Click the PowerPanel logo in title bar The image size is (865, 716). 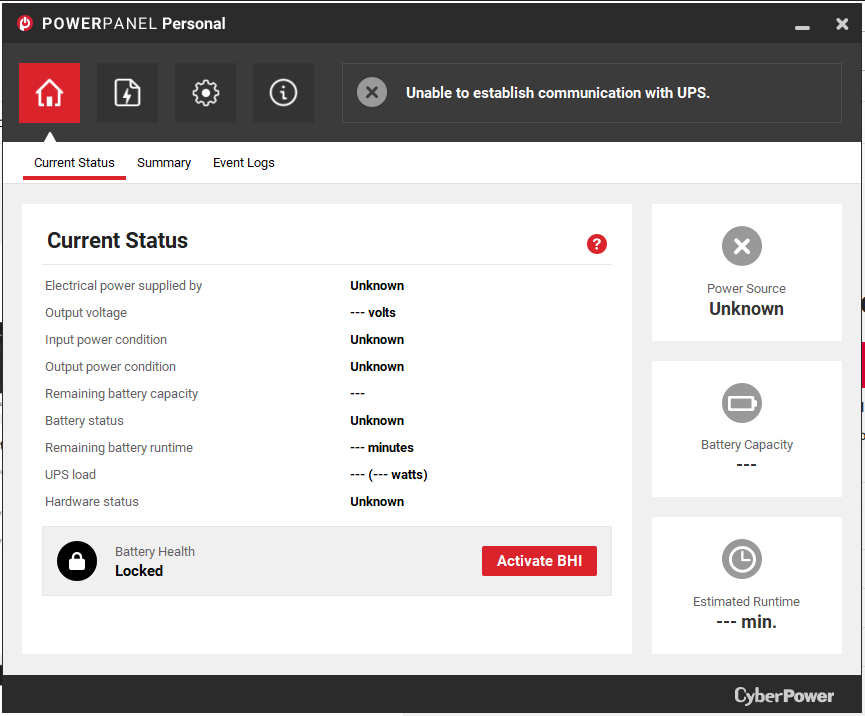tap(26, 23)
